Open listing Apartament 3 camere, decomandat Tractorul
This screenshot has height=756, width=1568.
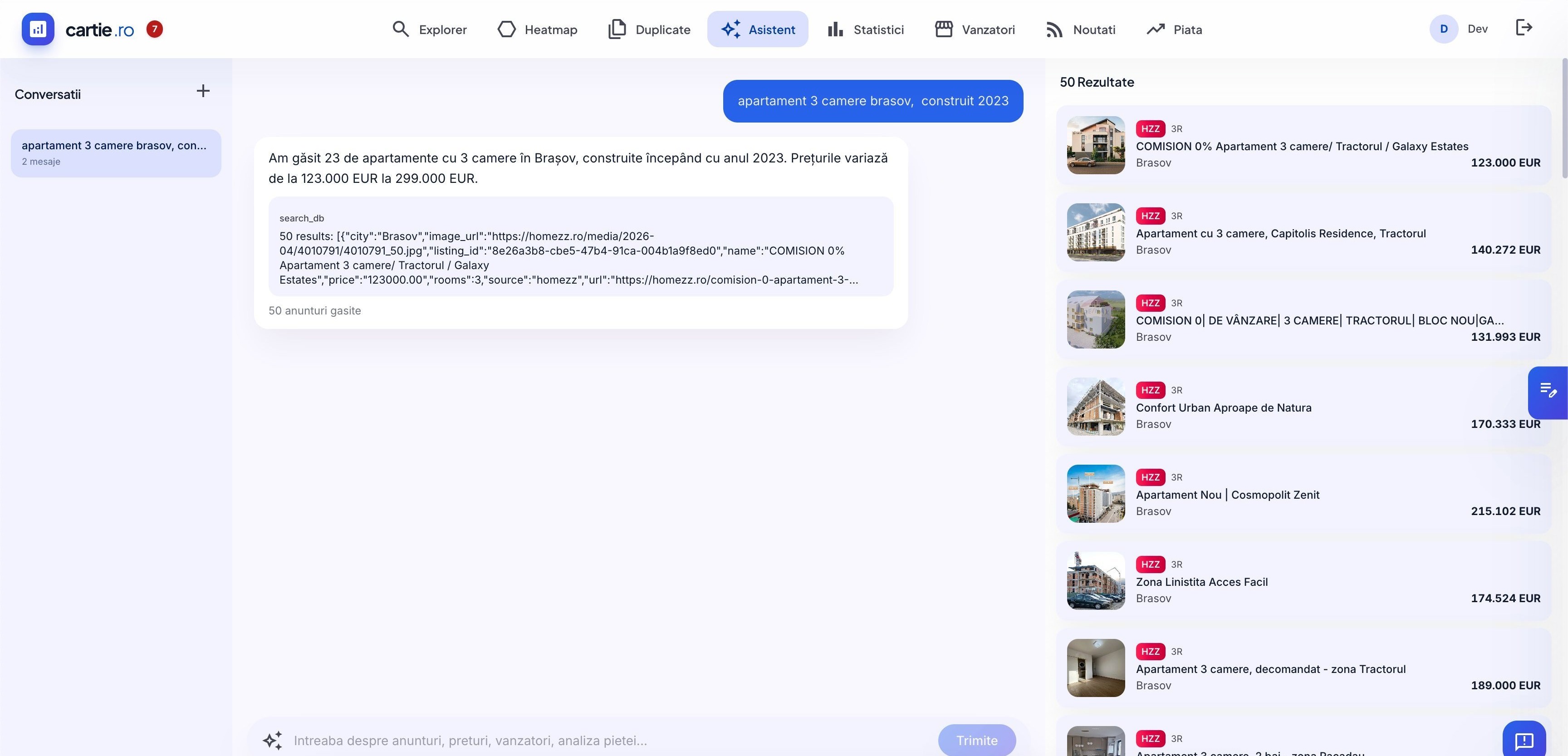click(x=1303, y=668)
